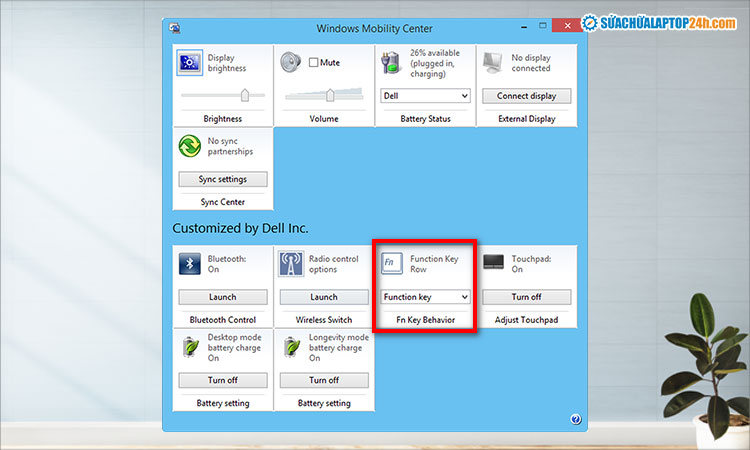
Task: Click the Touchpad icon
Action: click(x=493, y=262)
